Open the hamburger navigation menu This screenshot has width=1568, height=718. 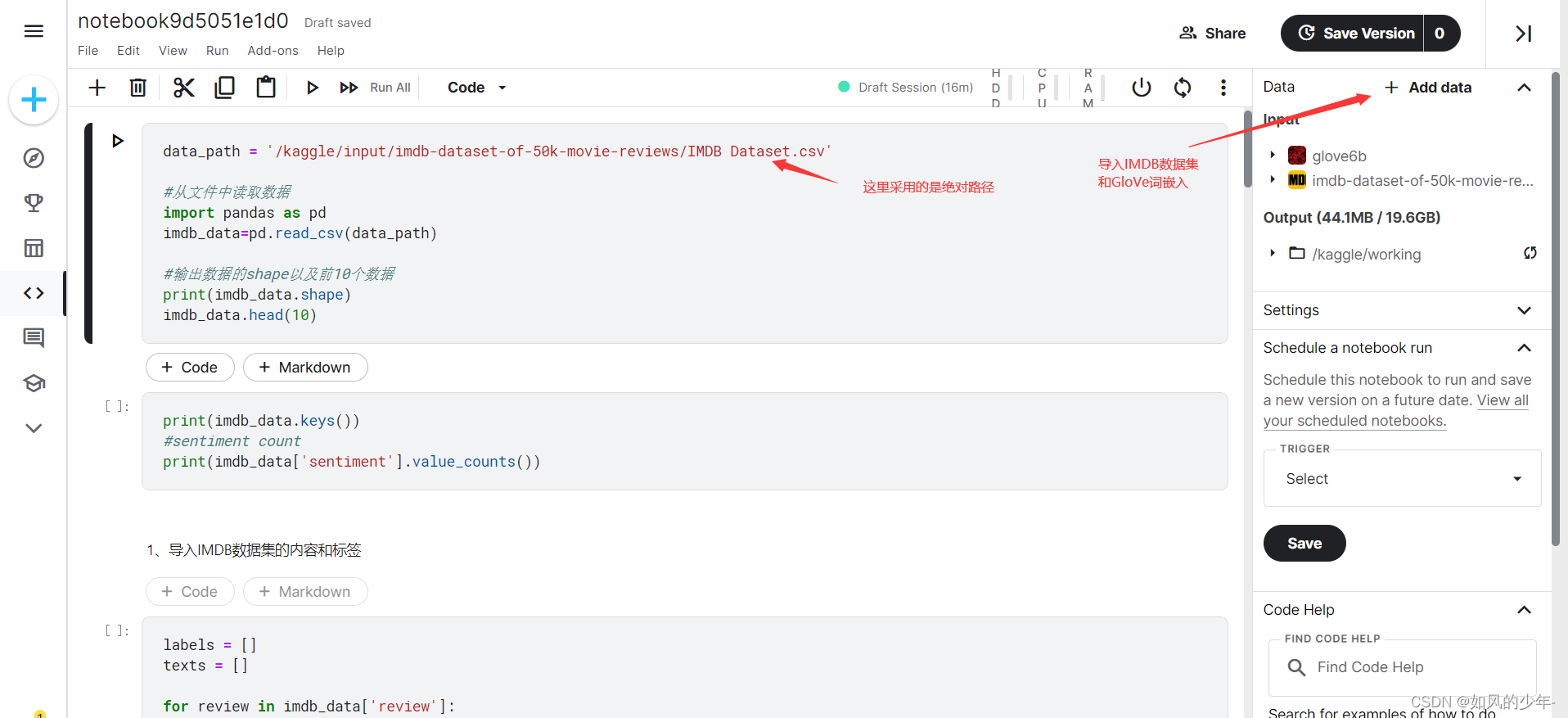pyautogui.click(x=34, y=31)
